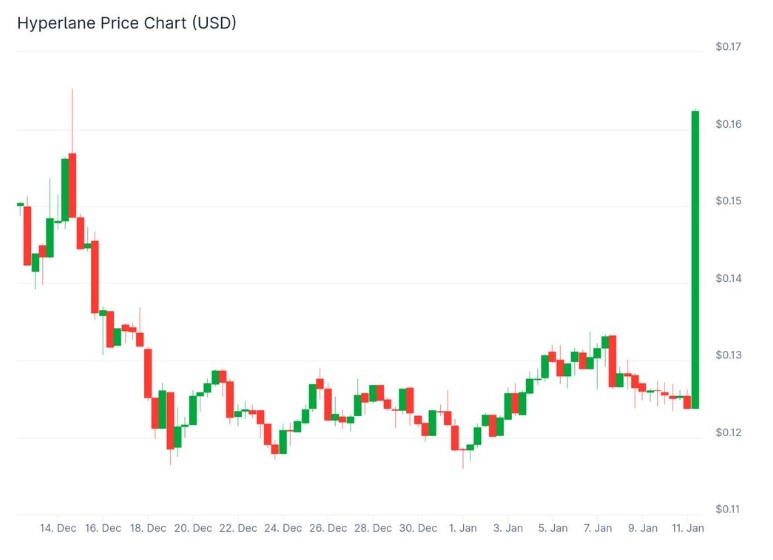Screen dimensions: 773x560
Task: Click the 18. Dec date label
Action: tap(148, 528)
